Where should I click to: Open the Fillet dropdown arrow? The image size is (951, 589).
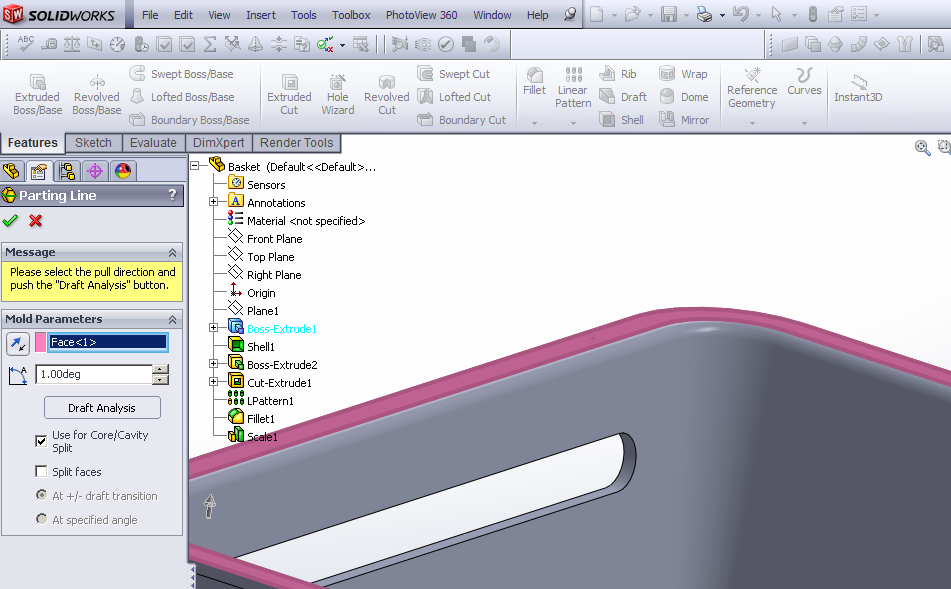click(x=534, y=123)
